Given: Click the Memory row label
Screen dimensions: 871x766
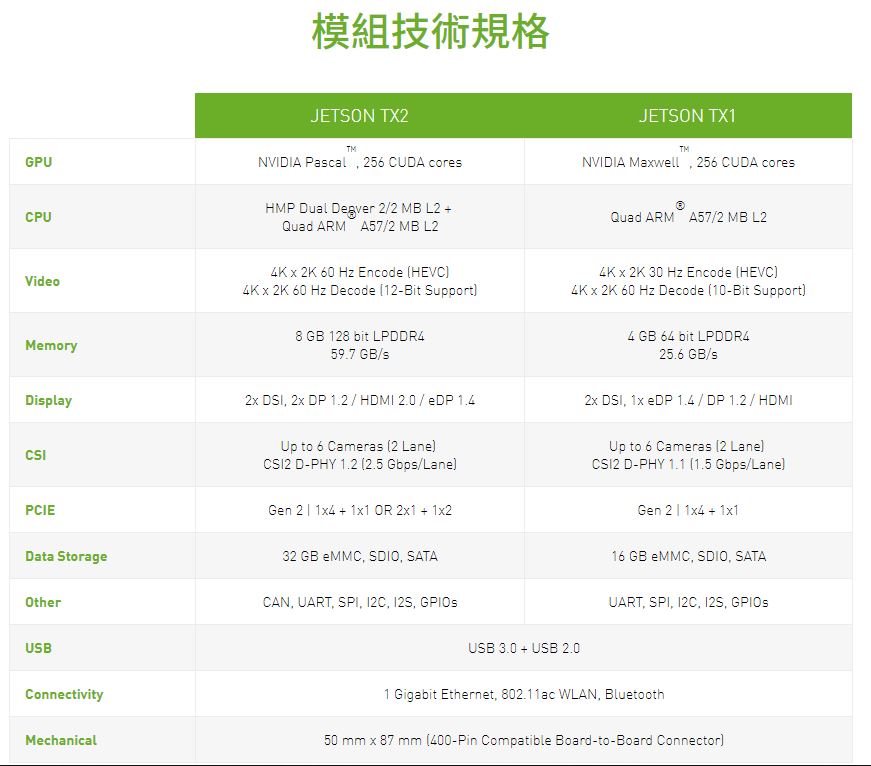Looking at the screenshot, I should click(51, 346).
